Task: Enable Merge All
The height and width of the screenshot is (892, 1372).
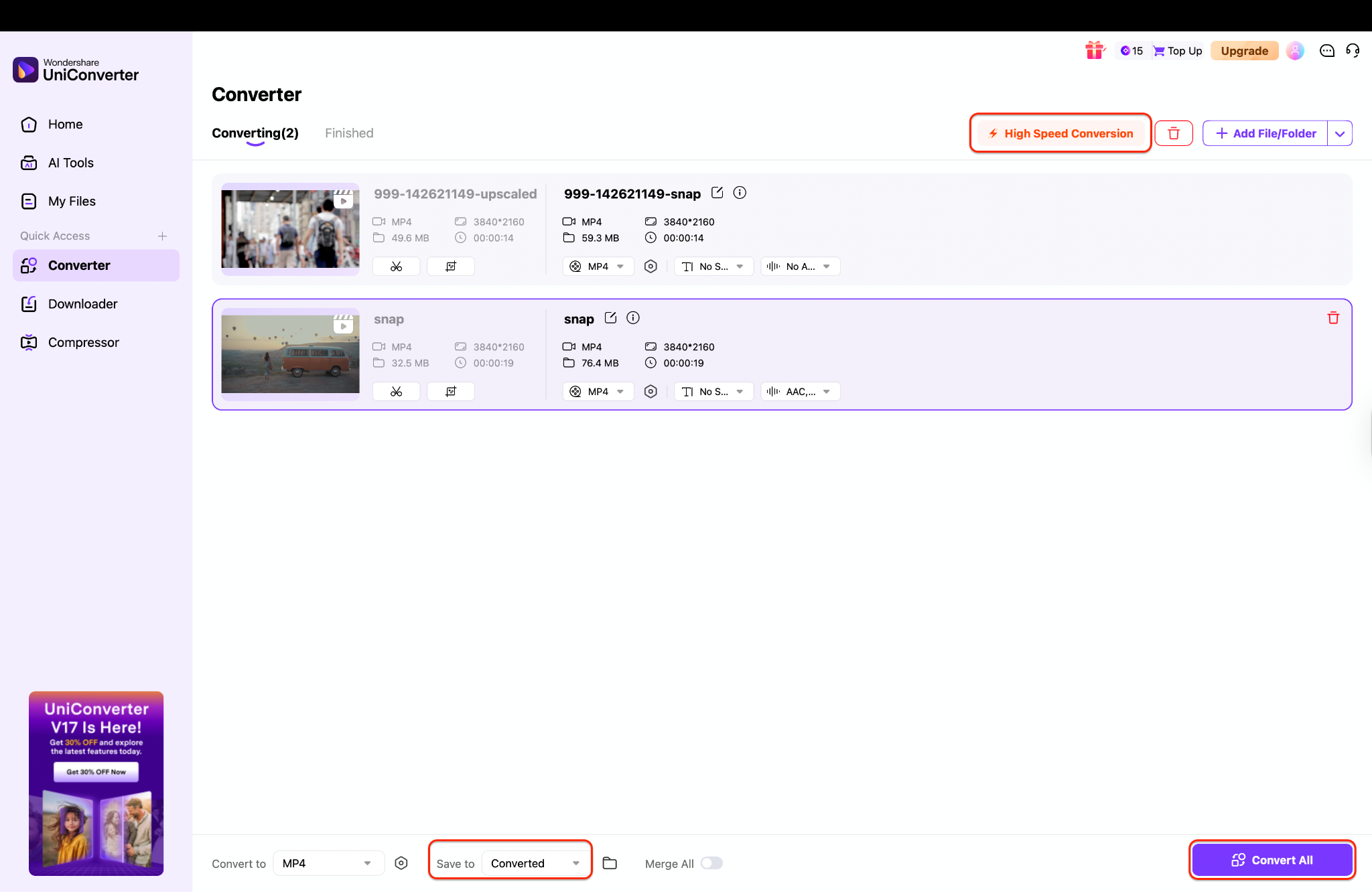Action: pos(711,863)
